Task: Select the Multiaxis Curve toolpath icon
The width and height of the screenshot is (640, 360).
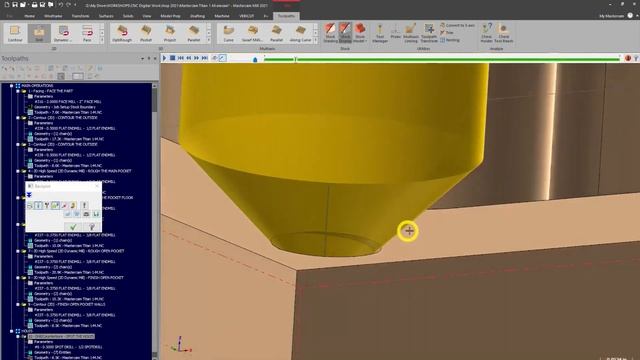Action: (229, 33)
